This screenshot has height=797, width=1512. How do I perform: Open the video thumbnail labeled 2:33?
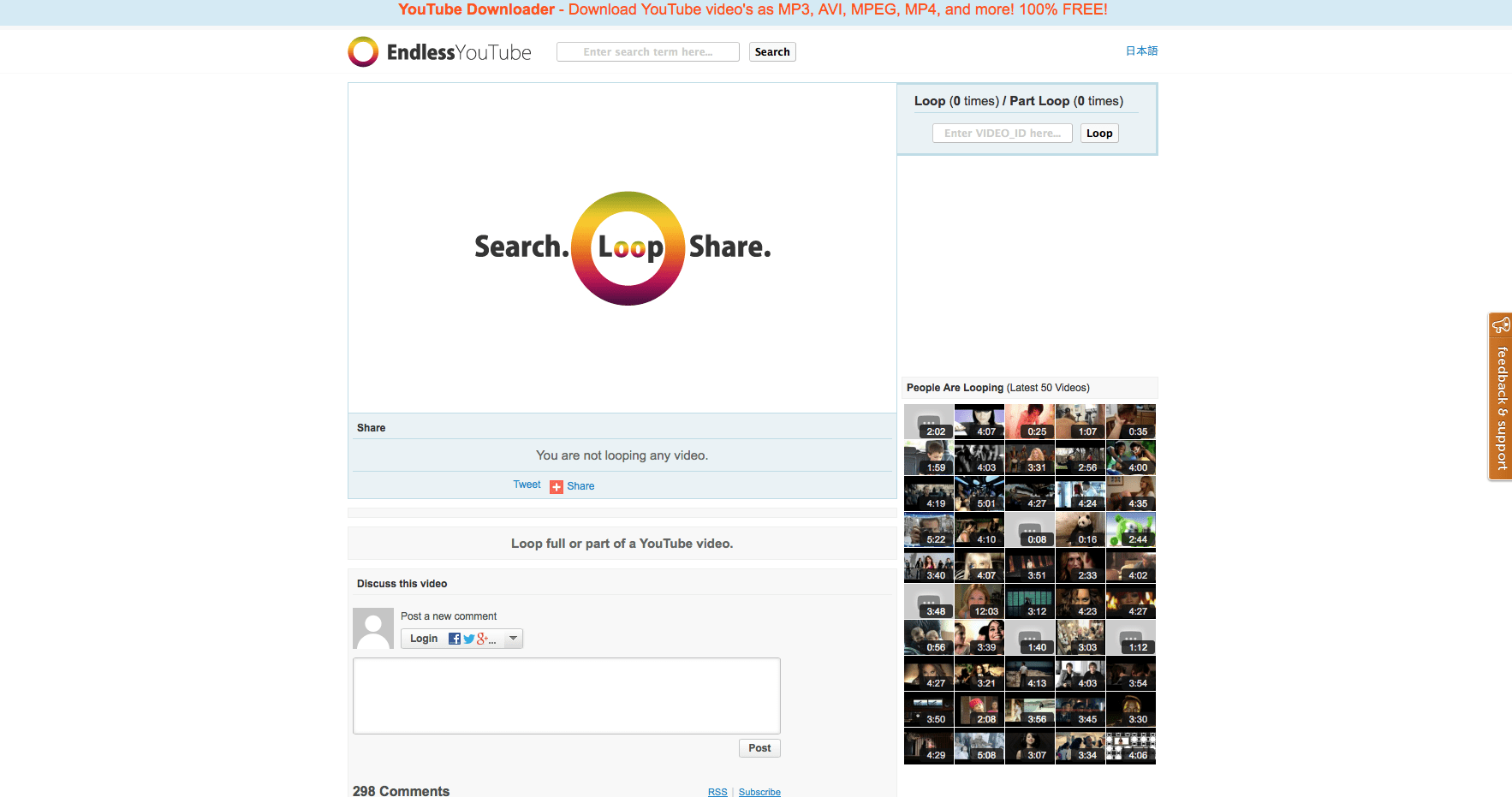1080,565
